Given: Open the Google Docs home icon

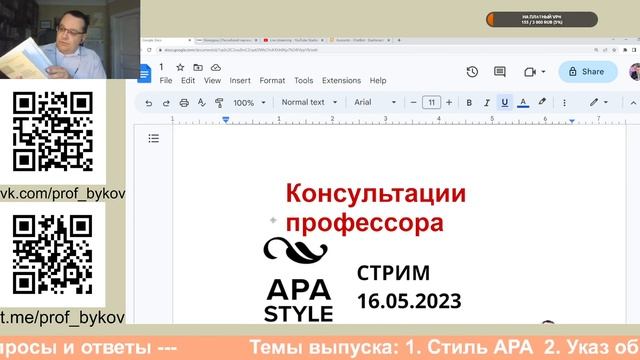Looking at the screenshot, I should [144, 73].
